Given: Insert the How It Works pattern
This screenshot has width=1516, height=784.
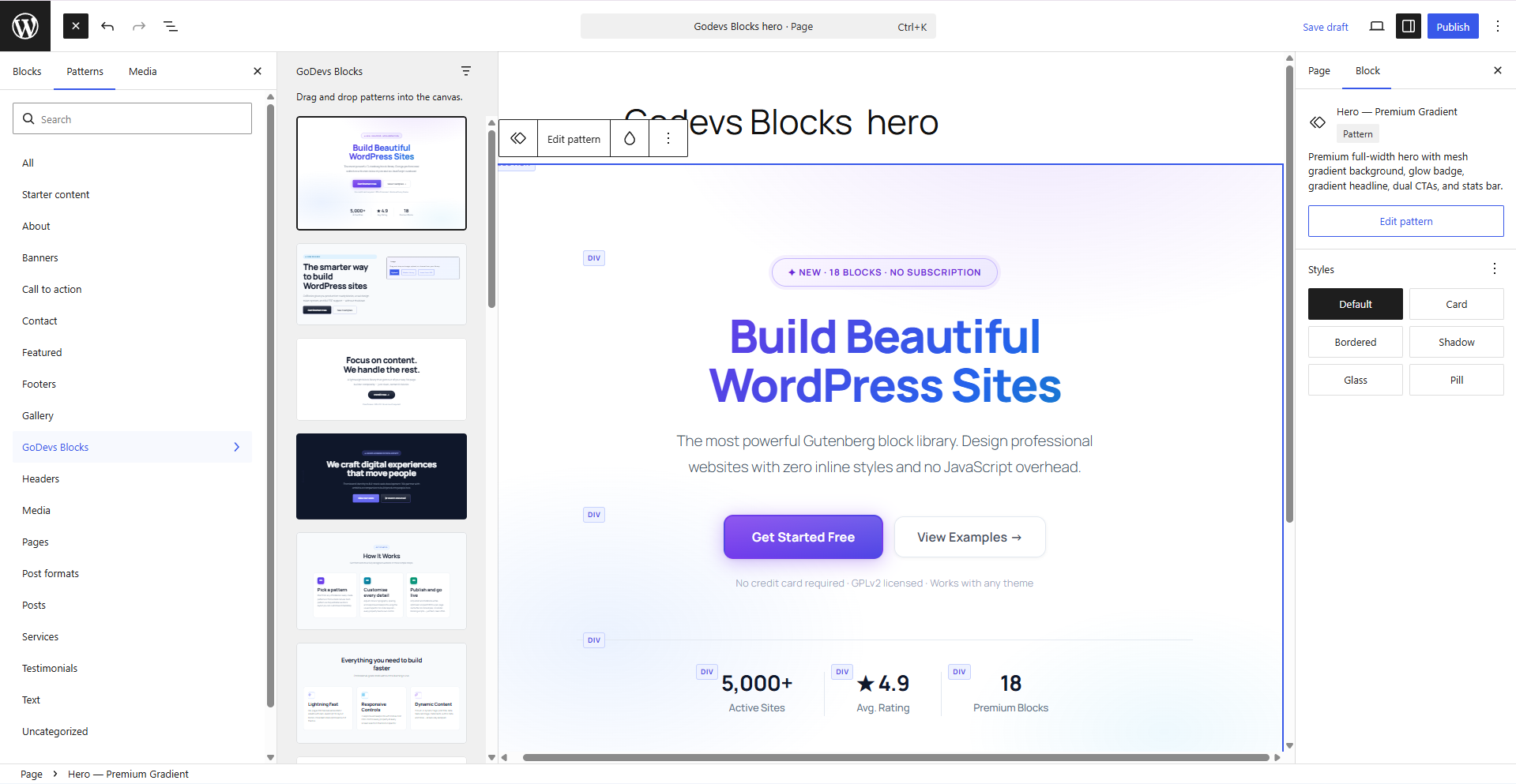Looking at the screenshot, I should [382, 581].
